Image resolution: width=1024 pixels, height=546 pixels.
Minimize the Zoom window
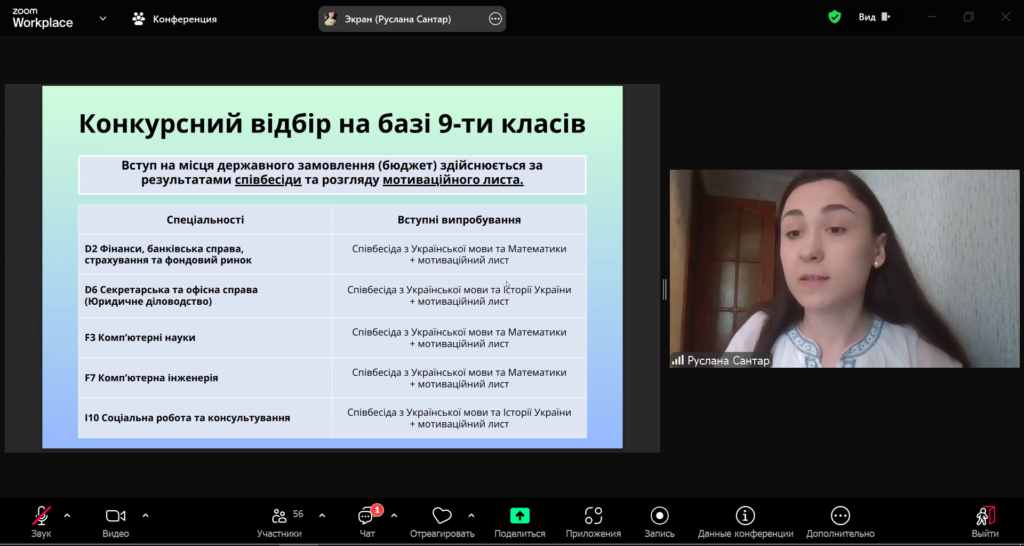(x=932, y=17)
